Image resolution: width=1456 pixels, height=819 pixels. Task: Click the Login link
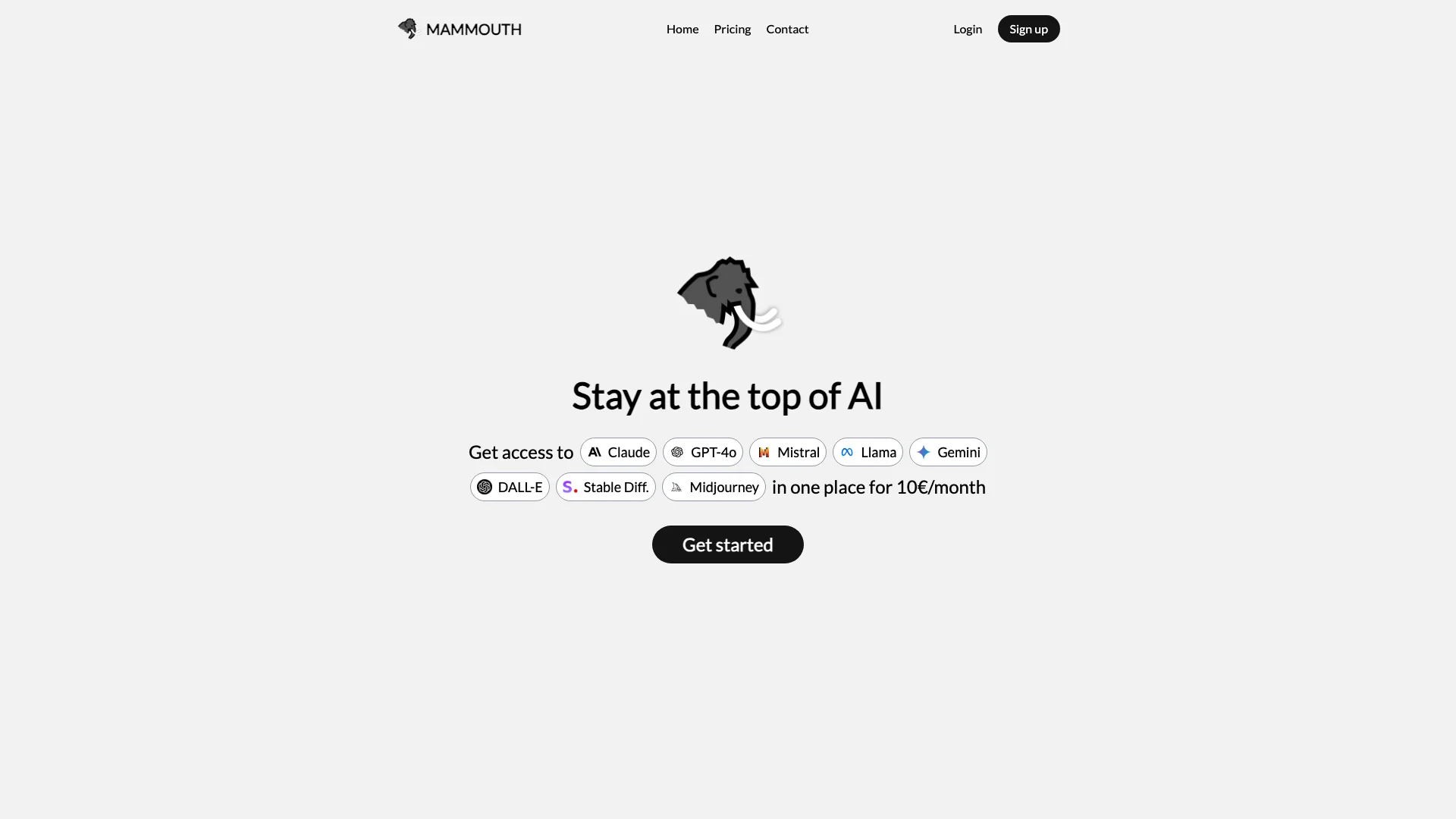pyautogui.click(x=967, y=28)
